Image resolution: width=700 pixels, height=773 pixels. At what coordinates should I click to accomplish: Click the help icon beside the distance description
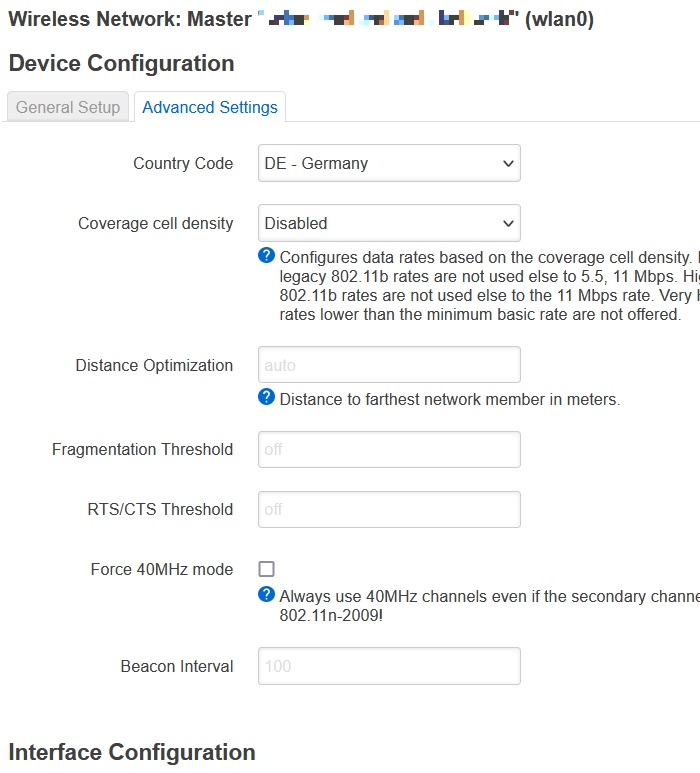[x=266, y=397]
